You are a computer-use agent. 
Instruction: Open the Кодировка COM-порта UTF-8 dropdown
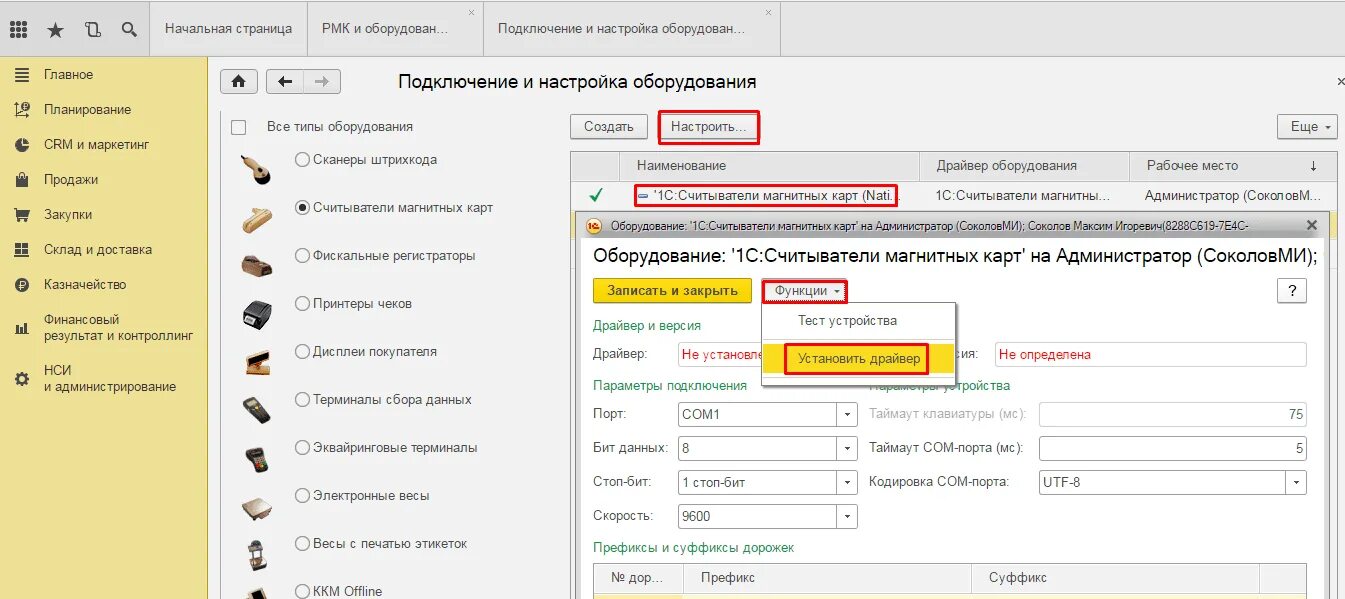point(1296,482)
